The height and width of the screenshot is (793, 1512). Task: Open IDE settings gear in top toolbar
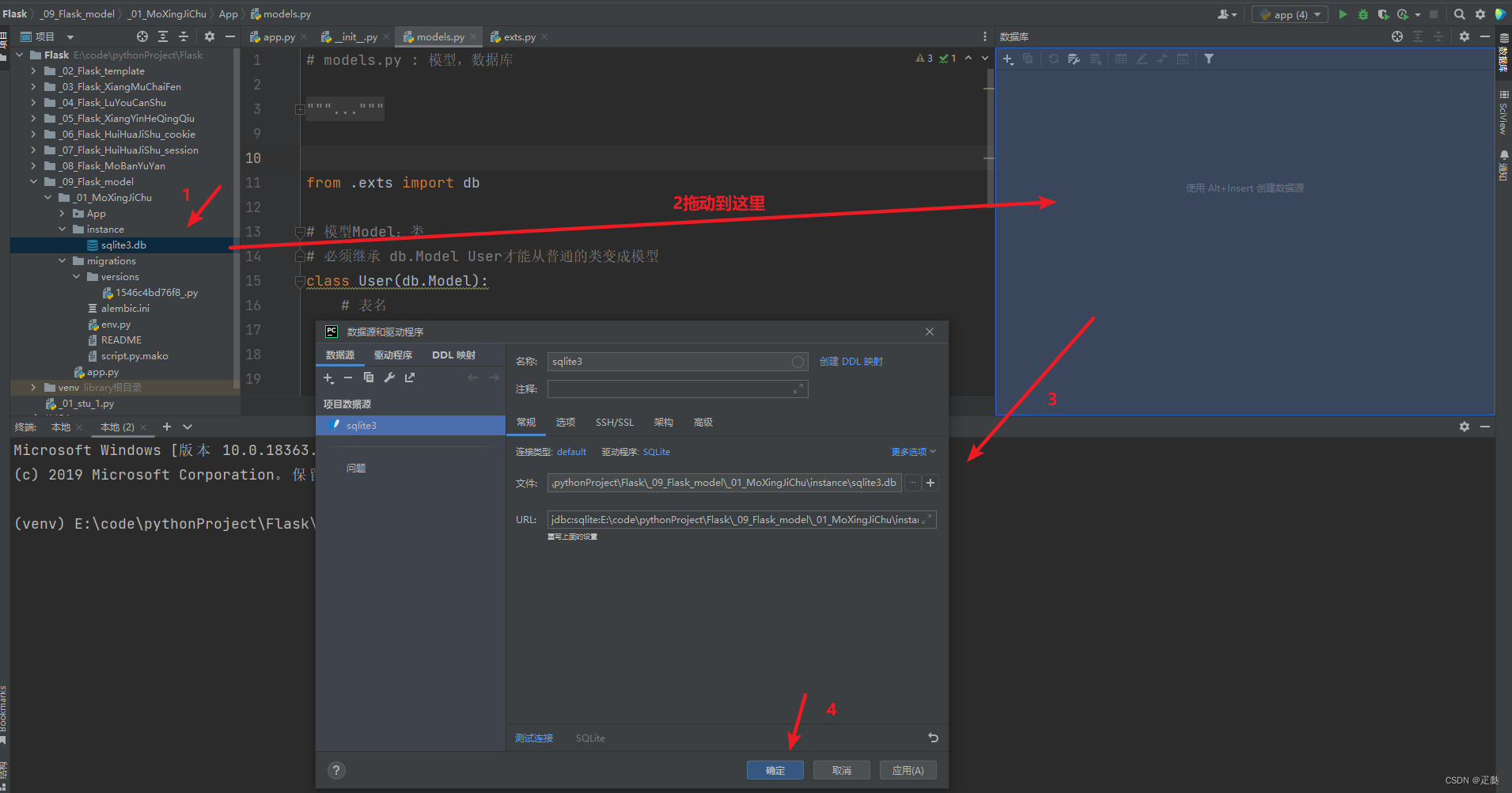click(1480, 14)
